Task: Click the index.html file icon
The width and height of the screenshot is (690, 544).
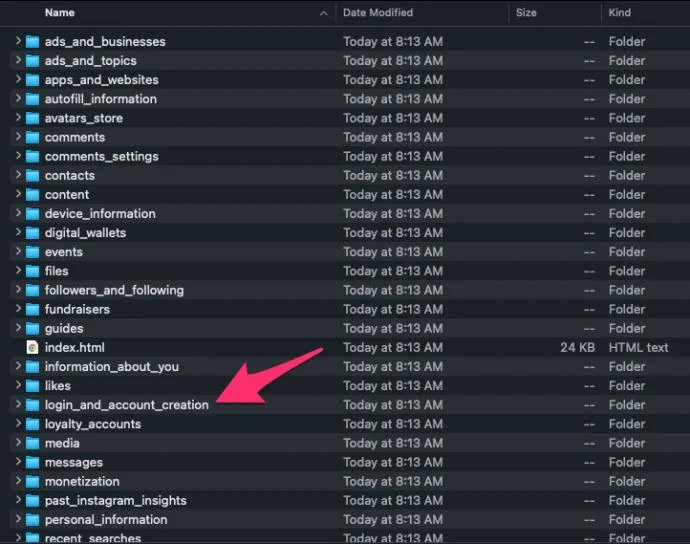Action: coord(32,348)
